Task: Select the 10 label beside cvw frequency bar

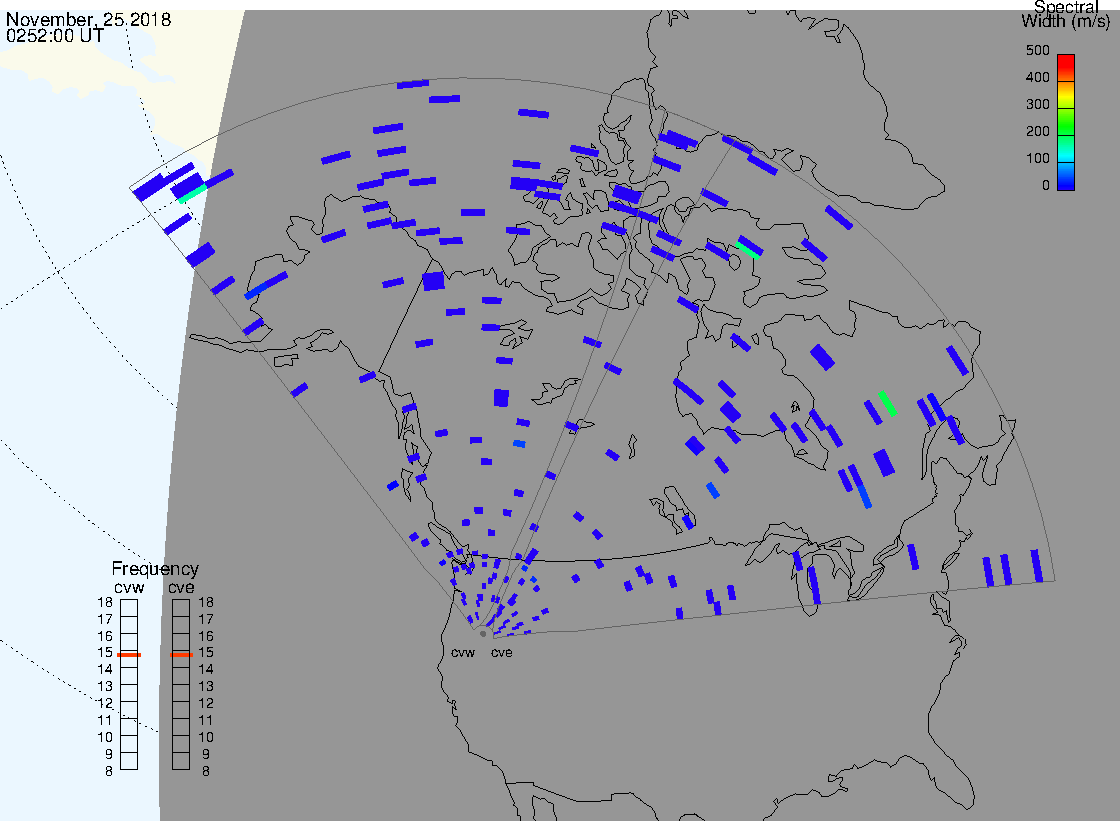Action: click(x=105, y=737)
